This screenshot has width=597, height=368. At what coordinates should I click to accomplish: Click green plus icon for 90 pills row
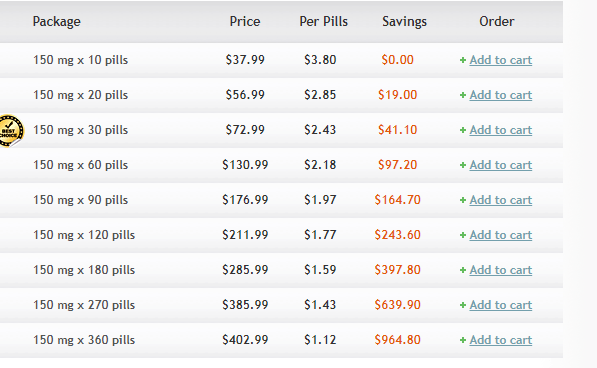point(463,200)
